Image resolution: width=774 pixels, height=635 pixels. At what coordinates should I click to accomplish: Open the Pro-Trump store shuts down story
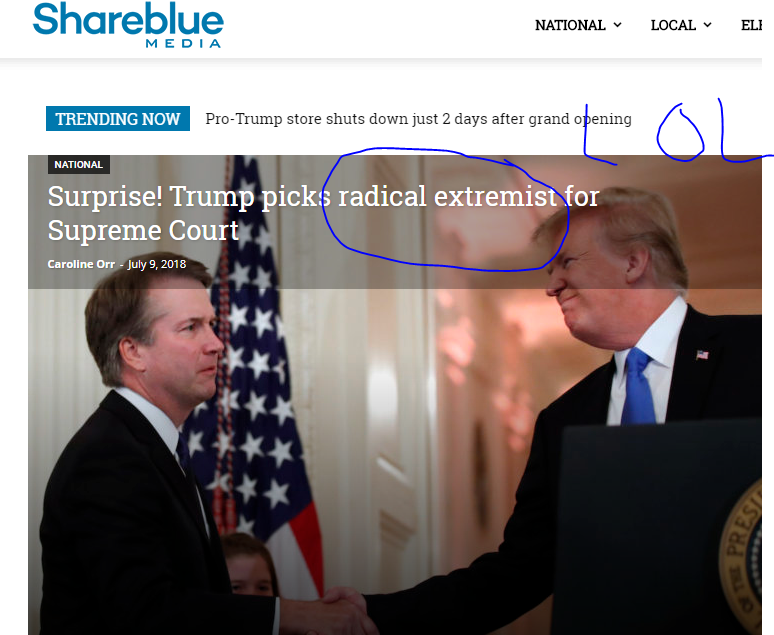click(418, 119)
